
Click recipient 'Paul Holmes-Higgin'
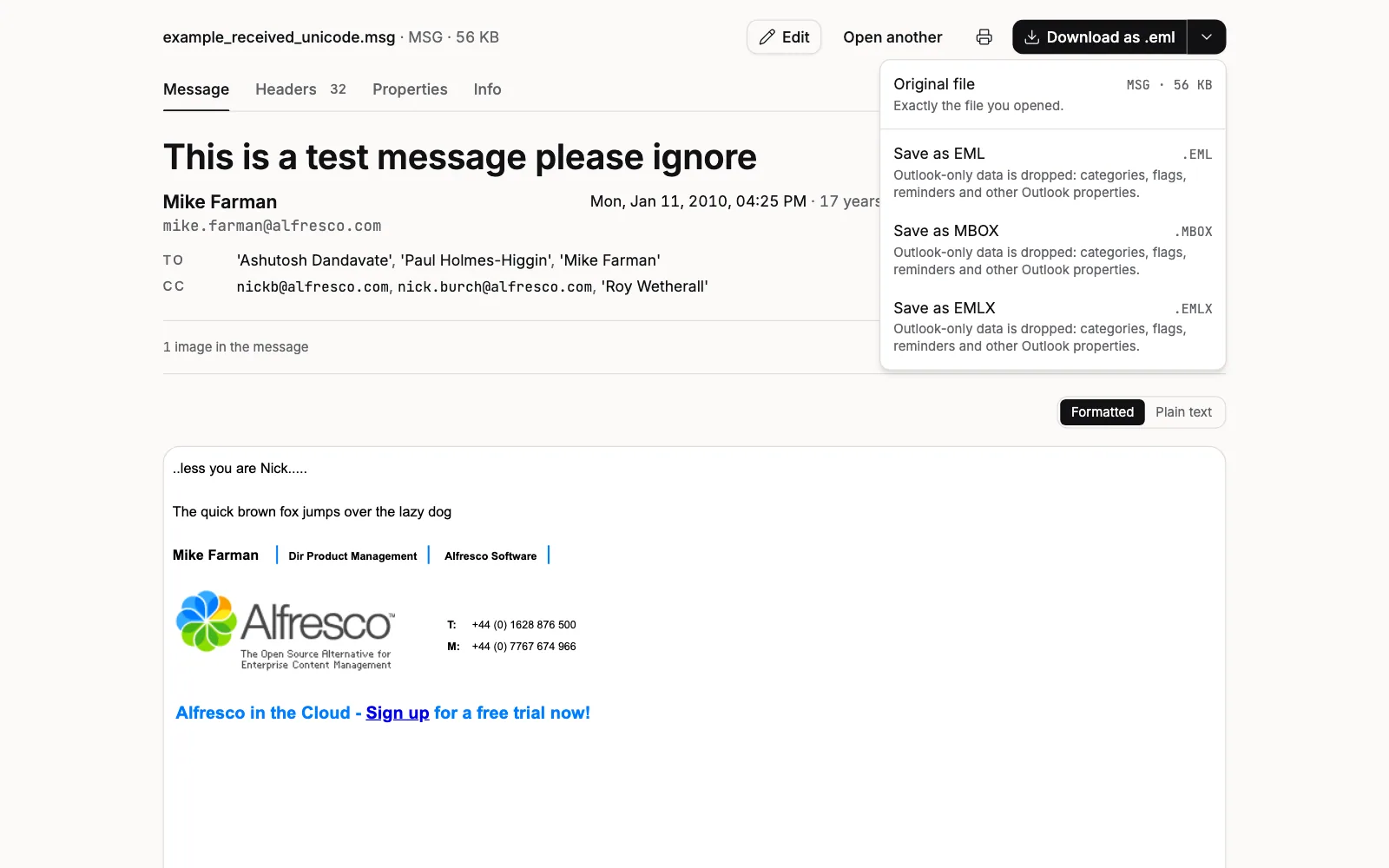click(476, 260)
